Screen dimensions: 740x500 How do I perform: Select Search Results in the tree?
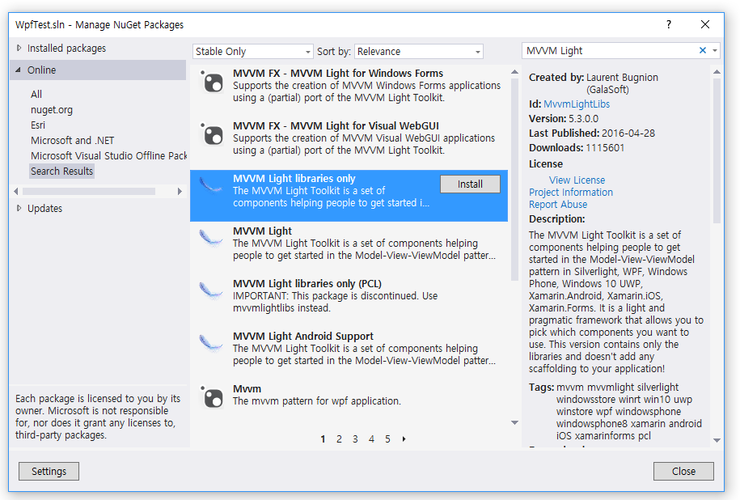[x=62, y=171]
